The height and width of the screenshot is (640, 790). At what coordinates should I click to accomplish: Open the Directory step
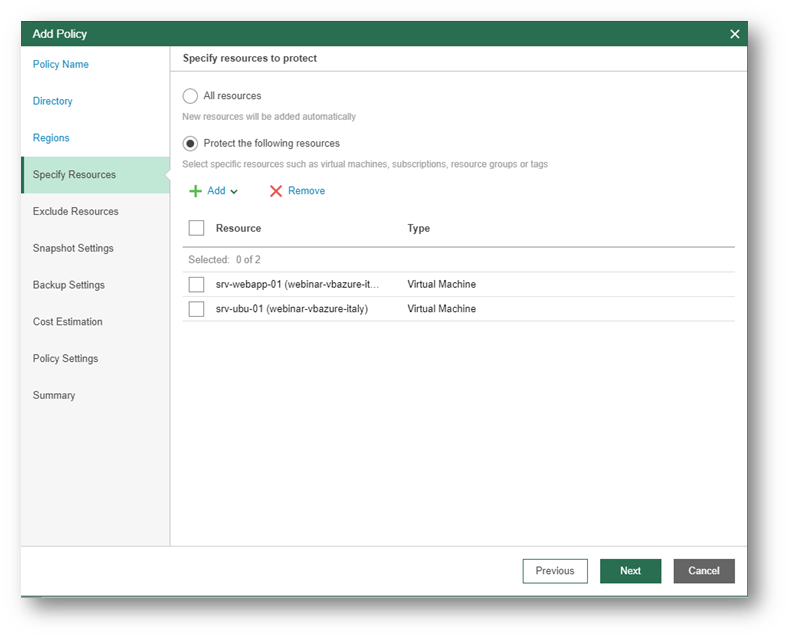click(x=52, y=101)
